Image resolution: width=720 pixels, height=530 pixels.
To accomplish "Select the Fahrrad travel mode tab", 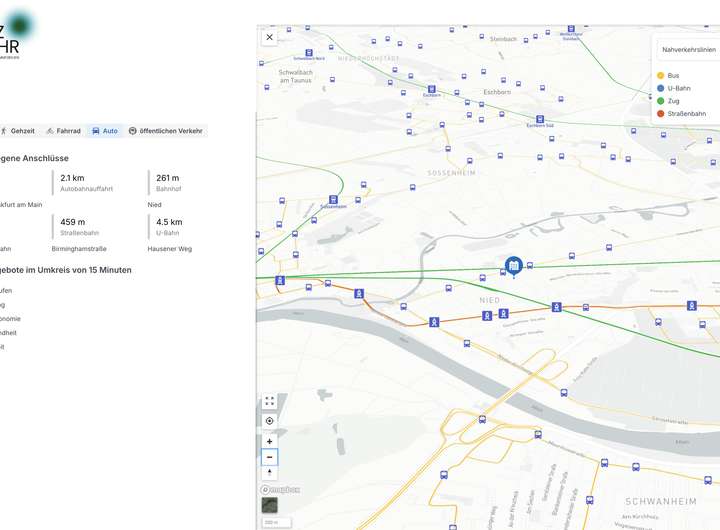I will [x=63, y=131].
